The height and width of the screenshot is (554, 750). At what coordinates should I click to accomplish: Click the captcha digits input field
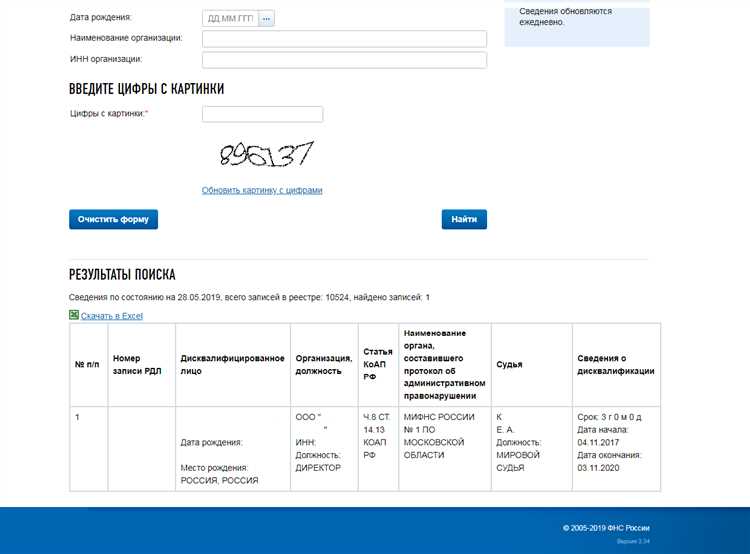click(263, 114)
